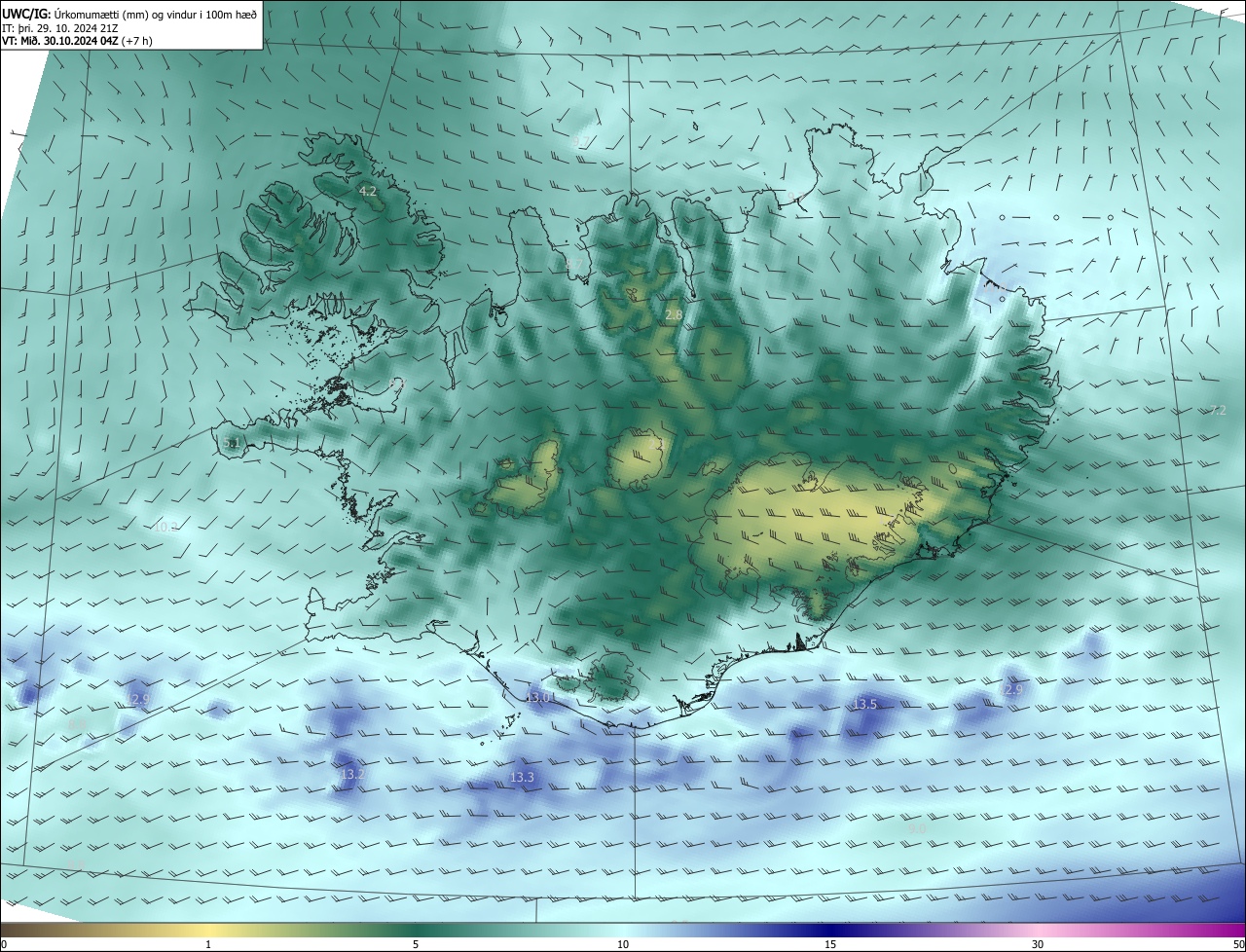Click the '13.2' value in southwest sea

352,775
